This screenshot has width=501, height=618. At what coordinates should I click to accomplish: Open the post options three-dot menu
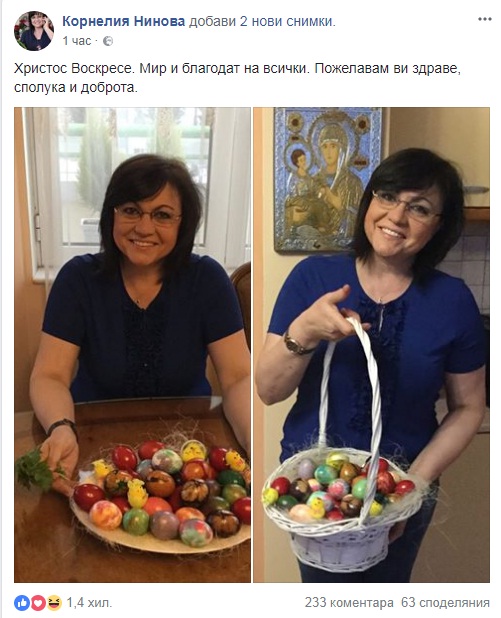484,19
